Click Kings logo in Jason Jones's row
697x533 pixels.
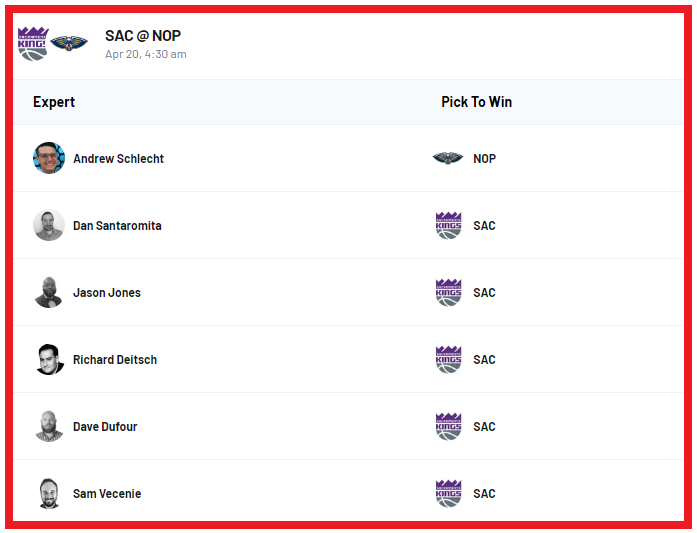(449, 293)
